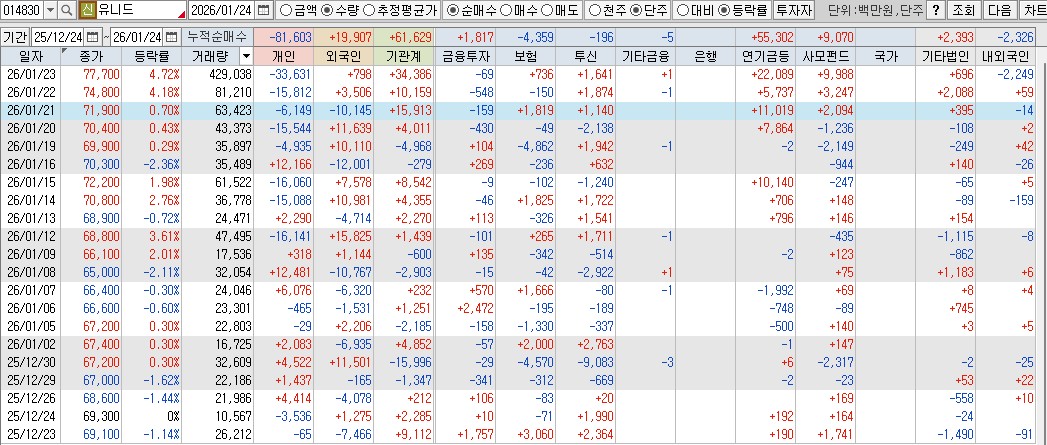Open the stock code 014830 dropdown arrow
Screen dimensions: 1047x445
(x=51, y=10)
